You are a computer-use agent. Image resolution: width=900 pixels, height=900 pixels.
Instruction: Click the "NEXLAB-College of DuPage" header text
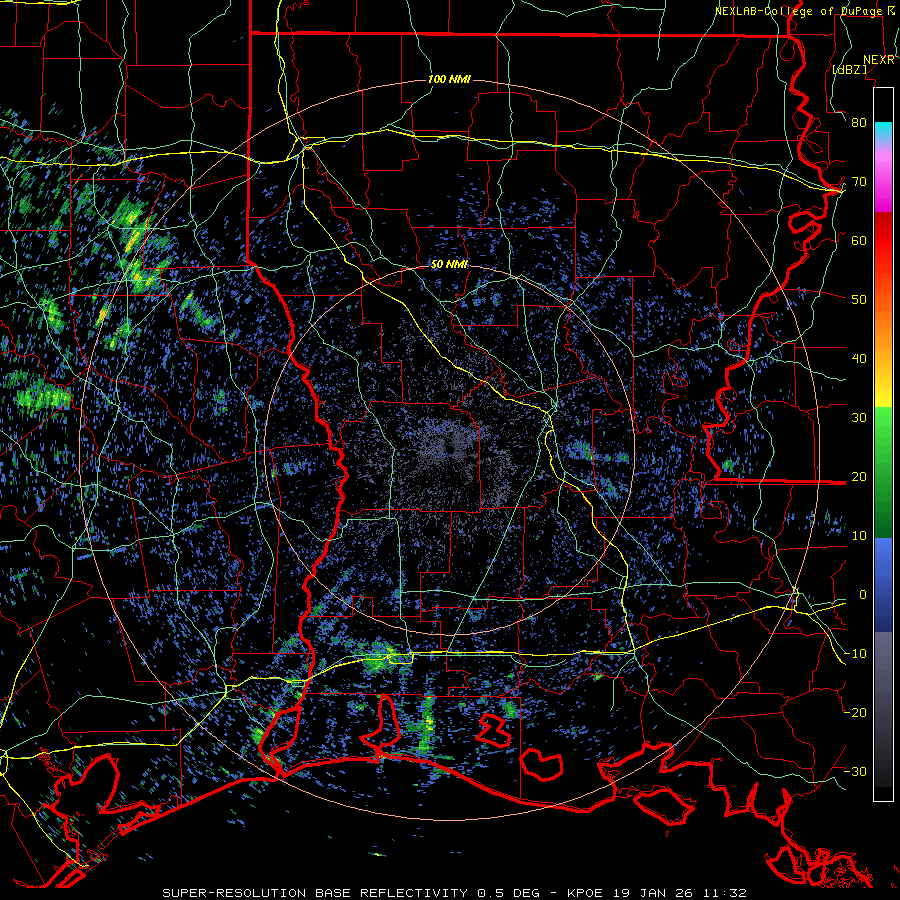(x=798, y=11)
